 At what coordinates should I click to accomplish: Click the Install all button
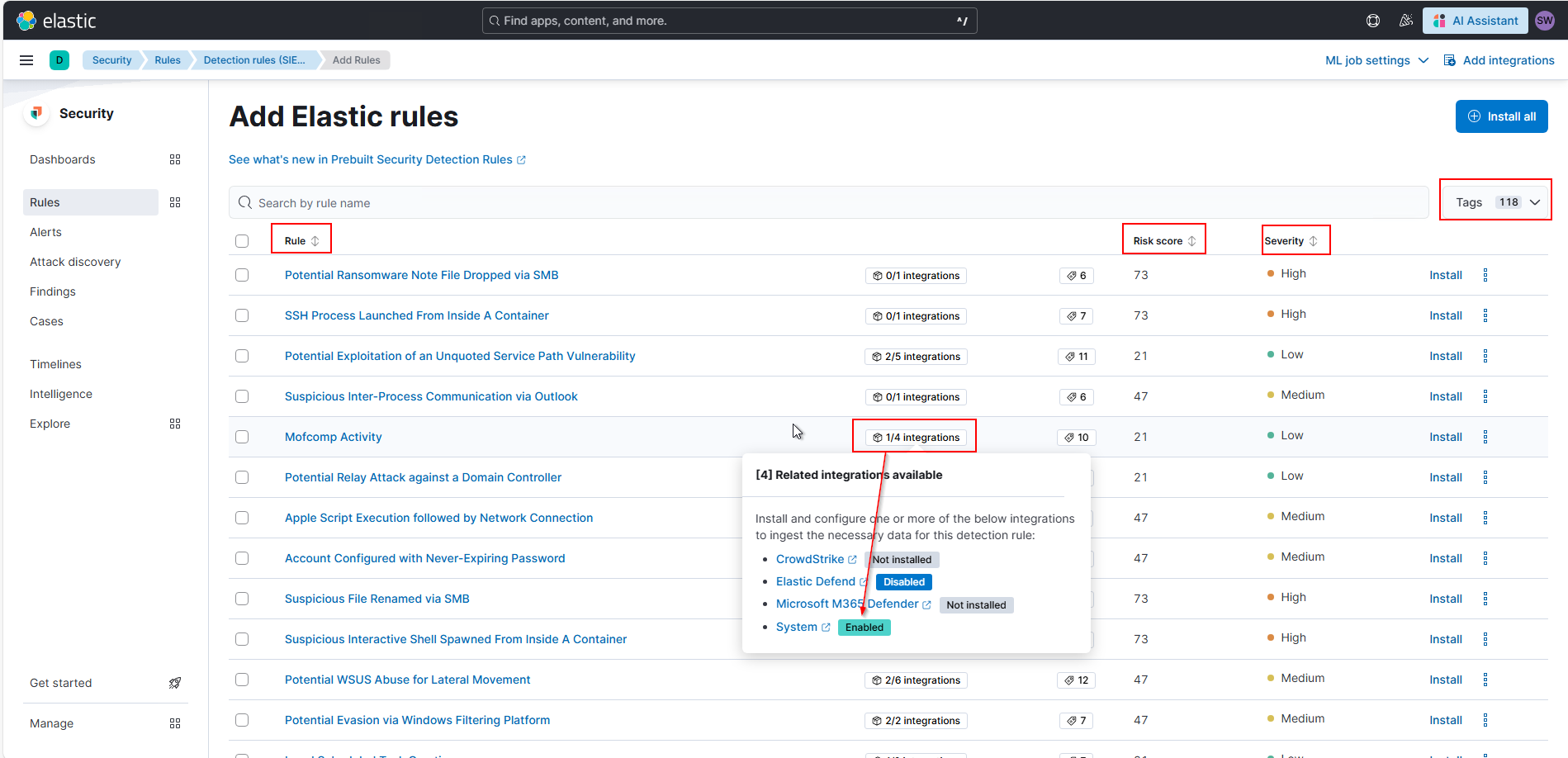[x=1501, y=116]
